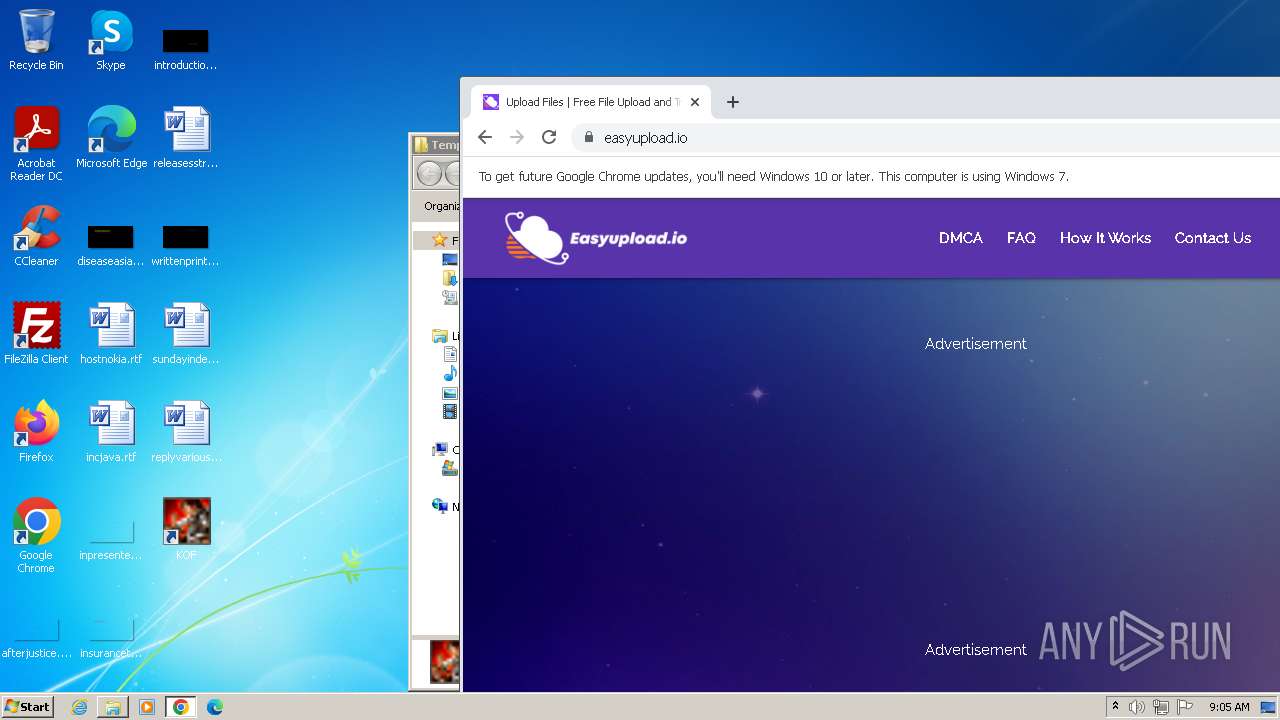
Task: Select Favorites star in Explorer sidebar
Action: click(439, 240)
